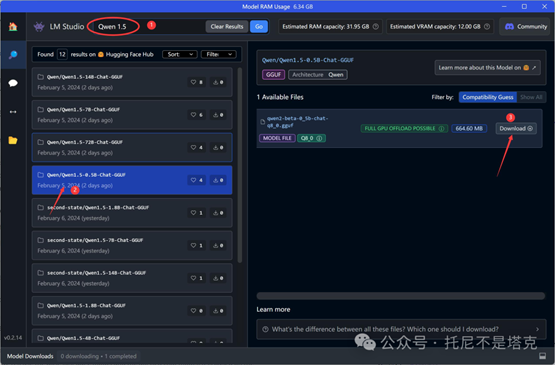Select the Qwen/Qwen1.5-4B-Chat-GGUF result
Viewport: 555px width, 365px height.
(132, 336)
